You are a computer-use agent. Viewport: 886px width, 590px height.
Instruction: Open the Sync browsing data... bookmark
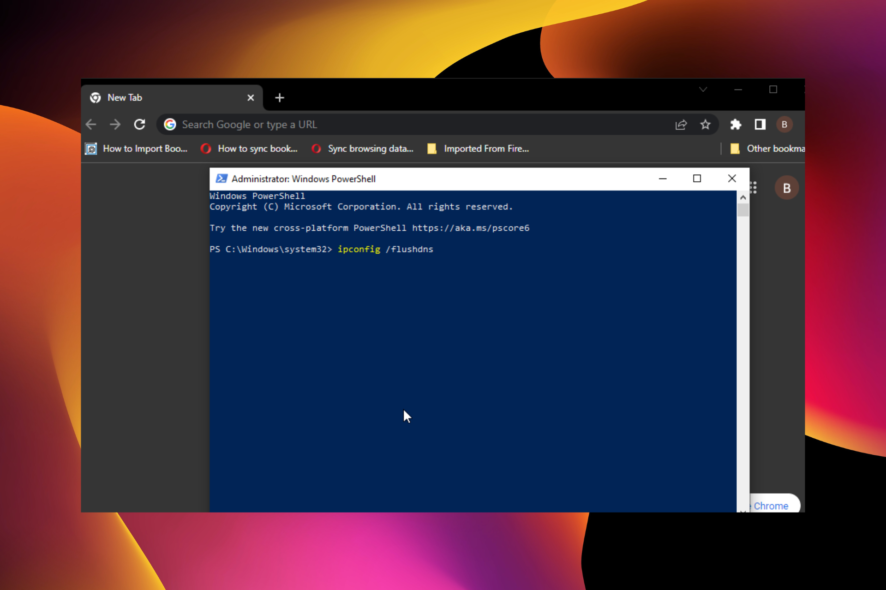(362, 149)
